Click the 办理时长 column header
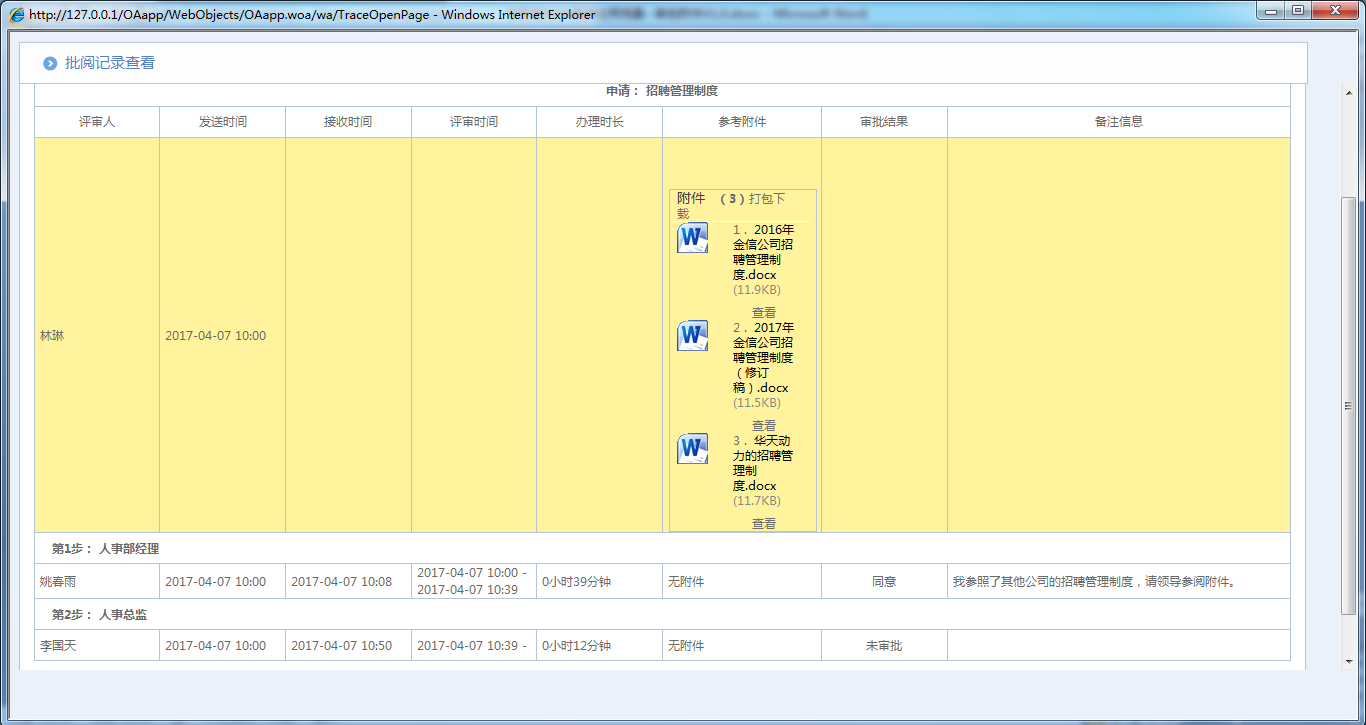The height and width of the screenshot is (725, 1366). pos(600,122)
